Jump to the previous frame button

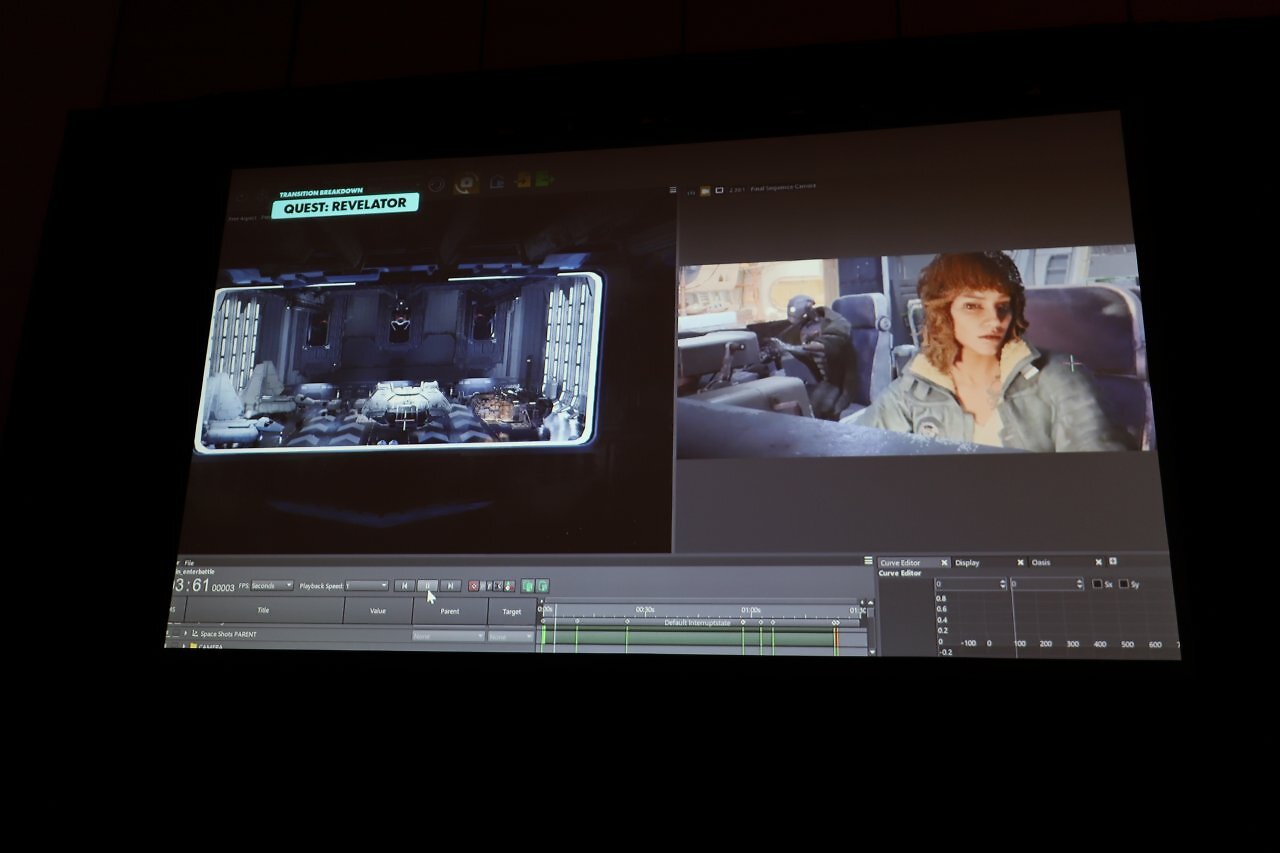point(404,586)
